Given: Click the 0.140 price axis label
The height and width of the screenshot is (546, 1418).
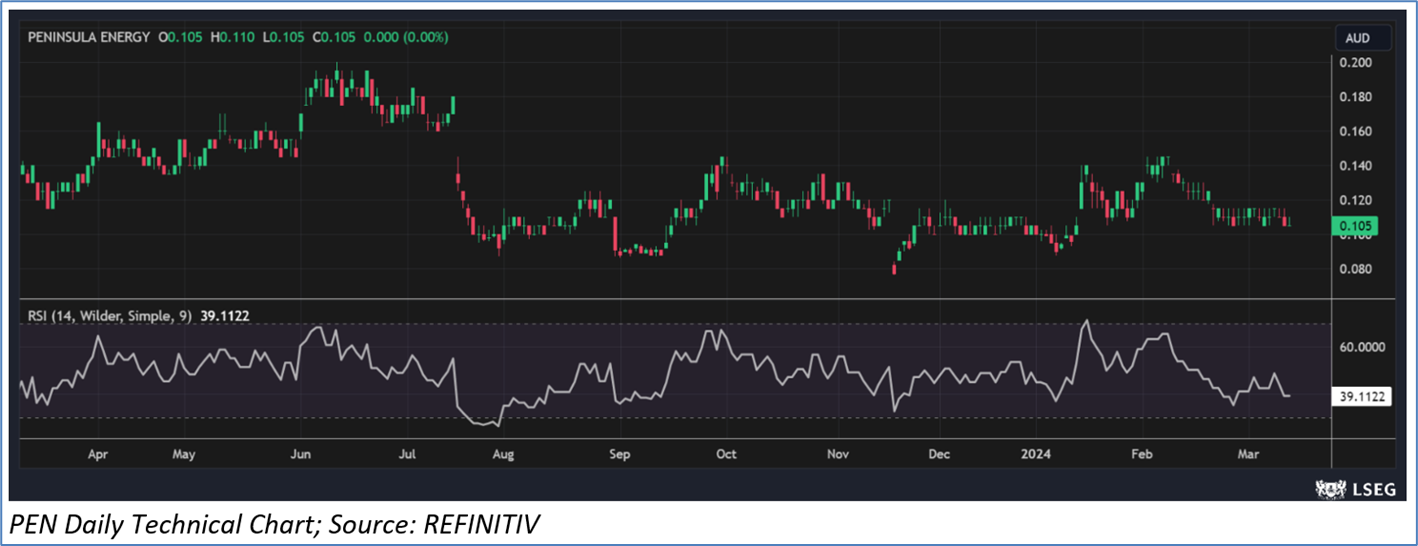Looking at the screenshot, I should click(x=1354, y=165).
